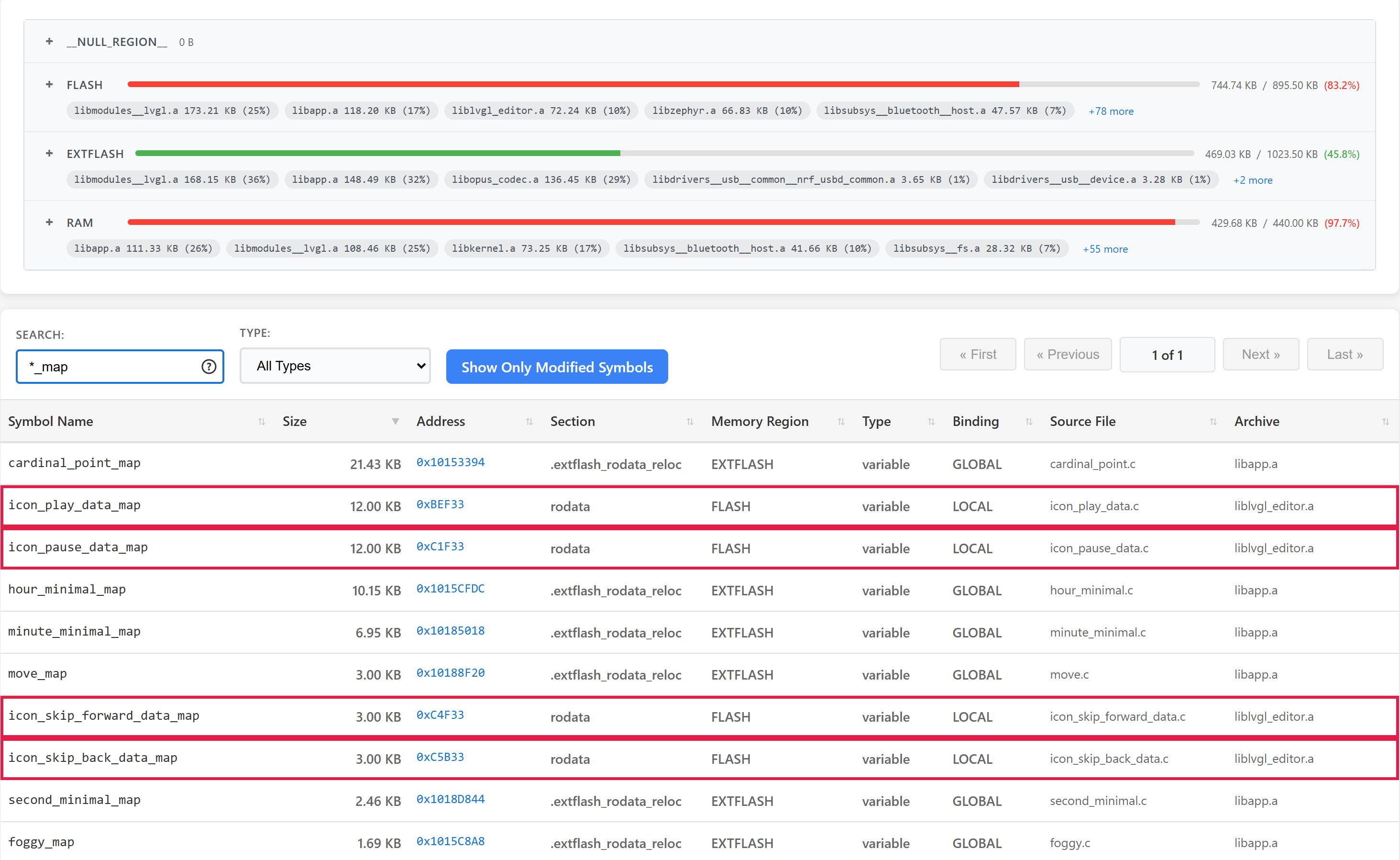The image size is (1400, 860).
Task: Sort the Binding column
Action: tap(1028, 422)
